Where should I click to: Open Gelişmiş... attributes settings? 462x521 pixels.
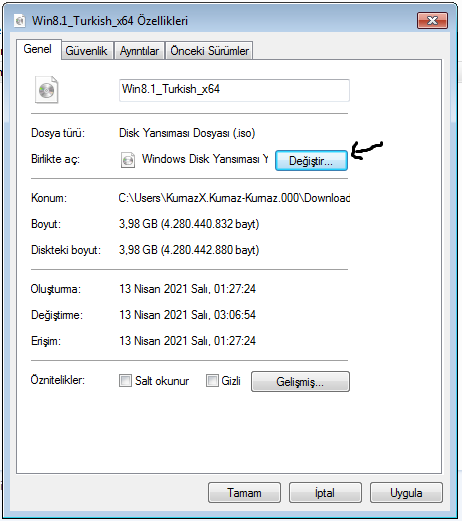click(x=300, y=381)
